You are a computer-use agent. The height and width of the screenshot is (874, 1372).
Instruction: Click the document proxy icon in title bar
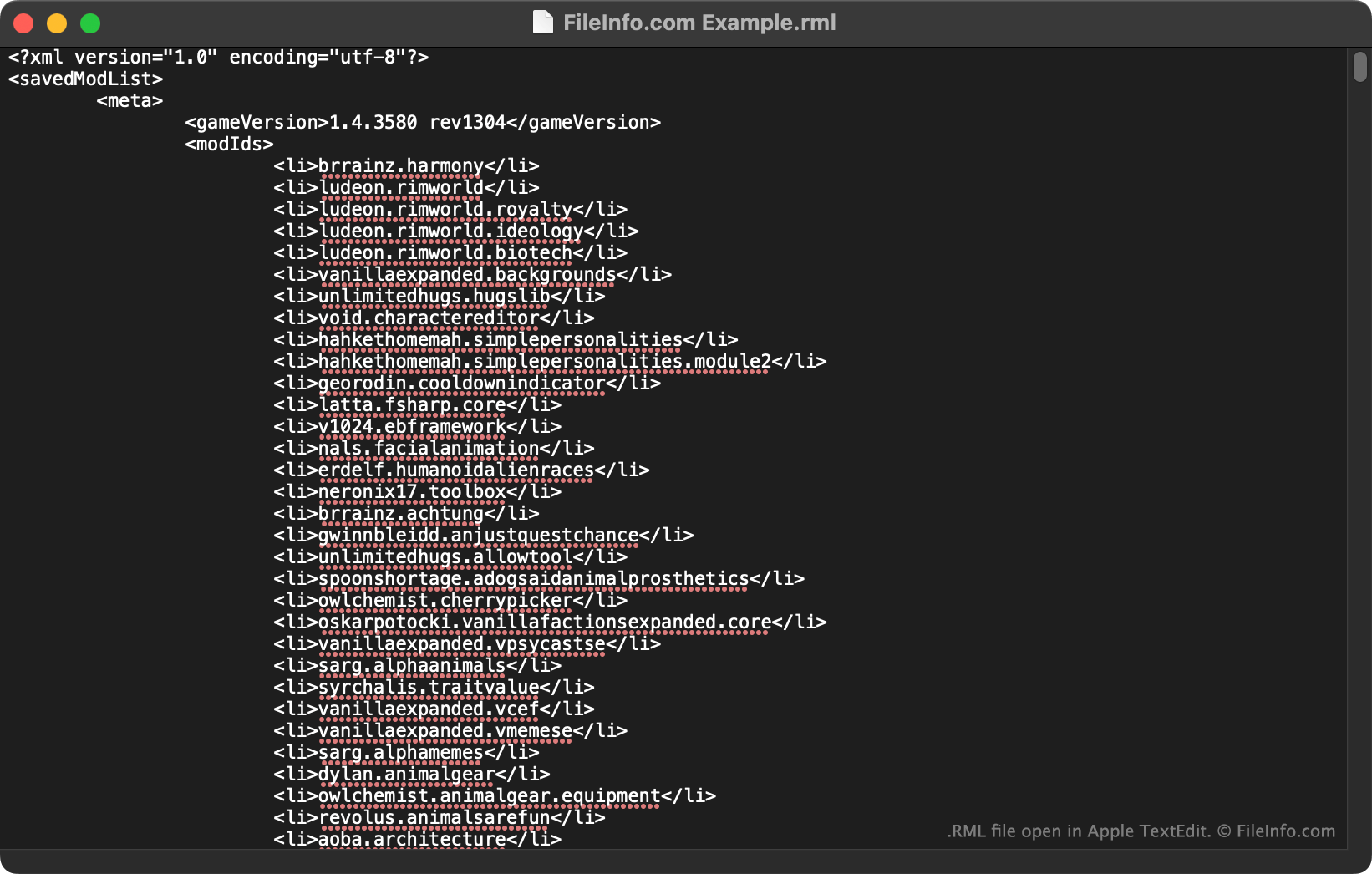coord(543,23)
